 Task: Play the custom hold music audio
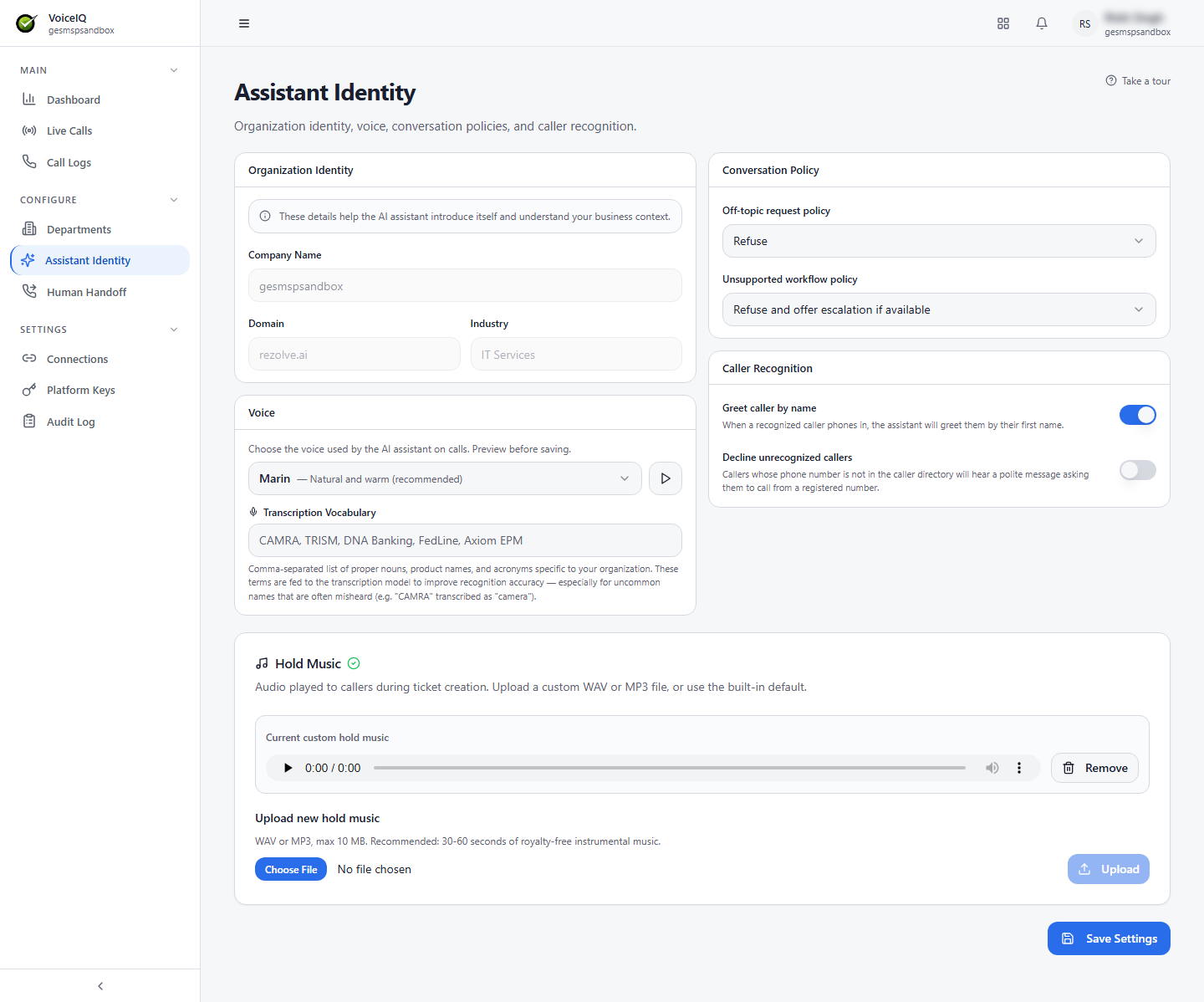pos(288,768)
